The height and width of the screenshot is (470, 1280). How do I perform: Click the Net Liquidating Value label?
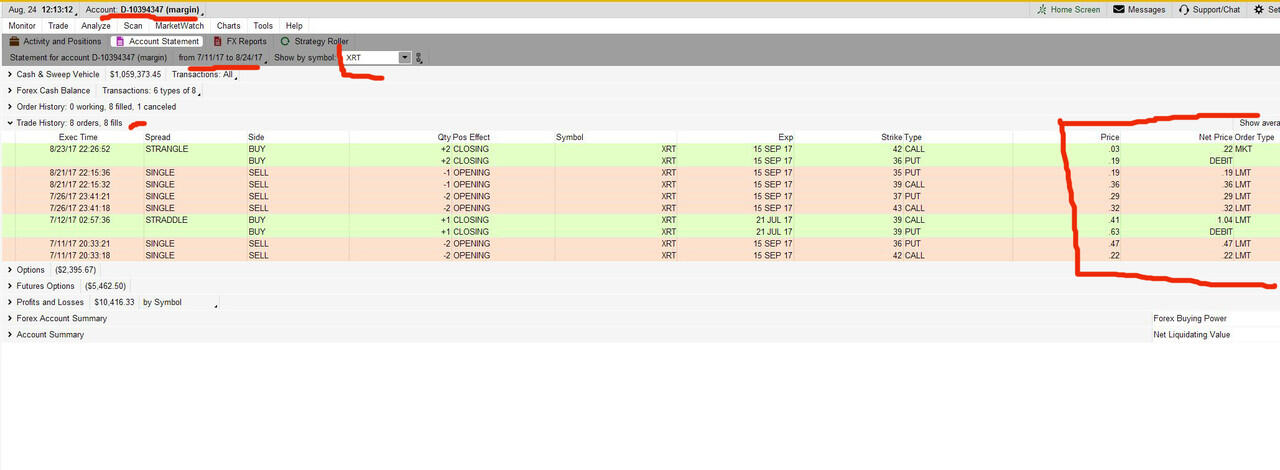pos(1192,334)
